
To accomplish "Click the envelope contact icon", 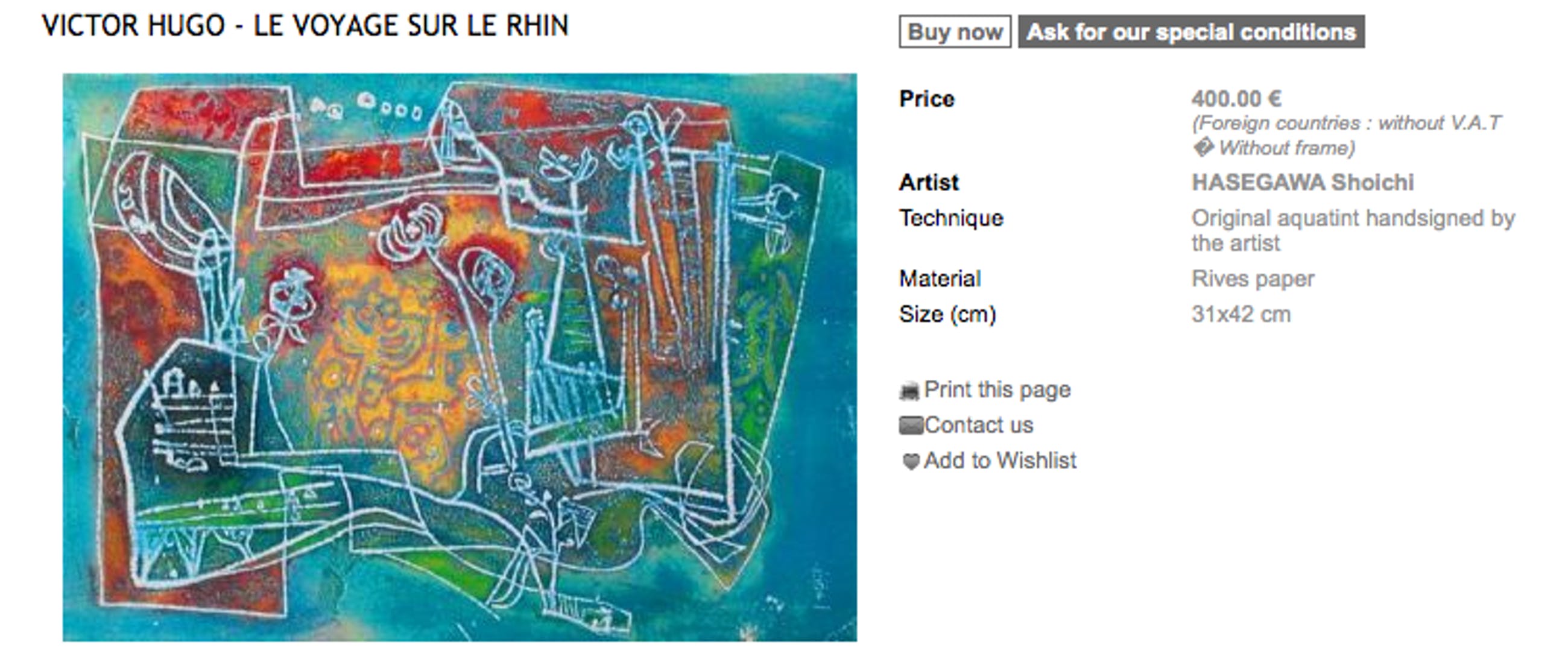I will point(911,425).
